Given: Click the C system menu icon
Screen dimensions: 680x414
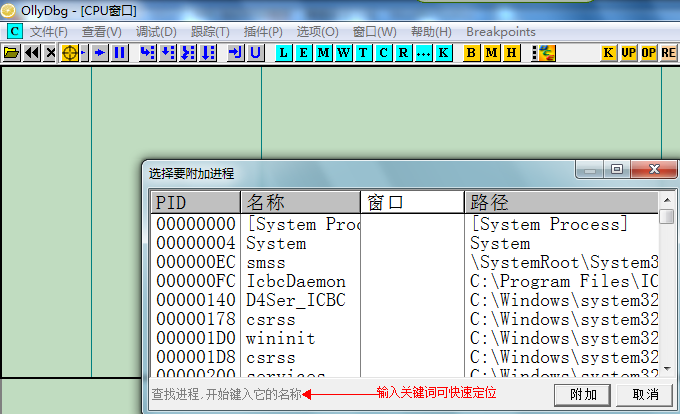Looking at the screenshot, I should 15,31.
